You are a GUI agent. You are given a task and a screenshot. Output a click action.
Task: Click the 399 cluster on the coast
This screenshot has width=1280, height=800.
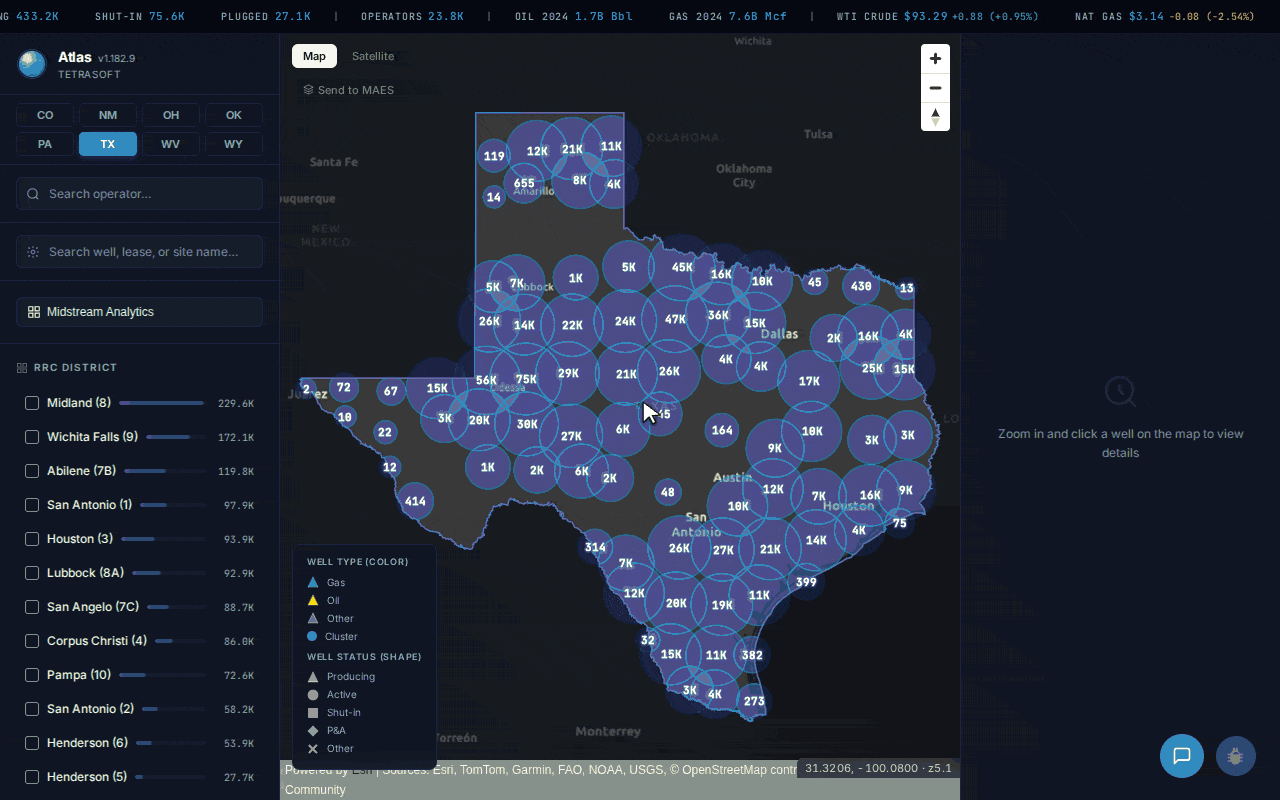point(806,582)
